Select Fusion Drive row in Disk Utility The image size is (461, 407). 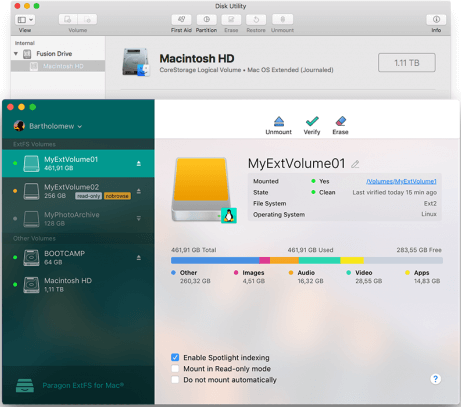[x=58, y=54]
